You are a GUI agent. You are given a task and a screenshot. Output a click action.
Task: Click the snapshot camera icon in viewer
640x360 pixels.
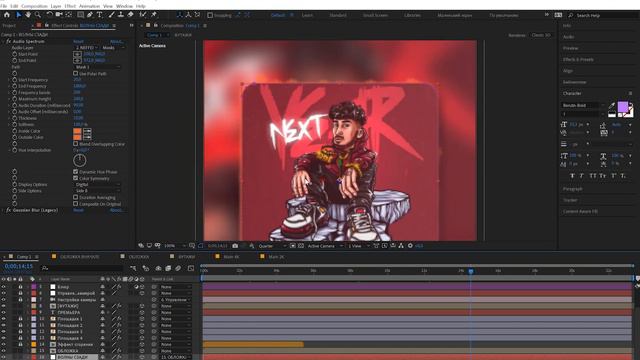pos(235,246)
